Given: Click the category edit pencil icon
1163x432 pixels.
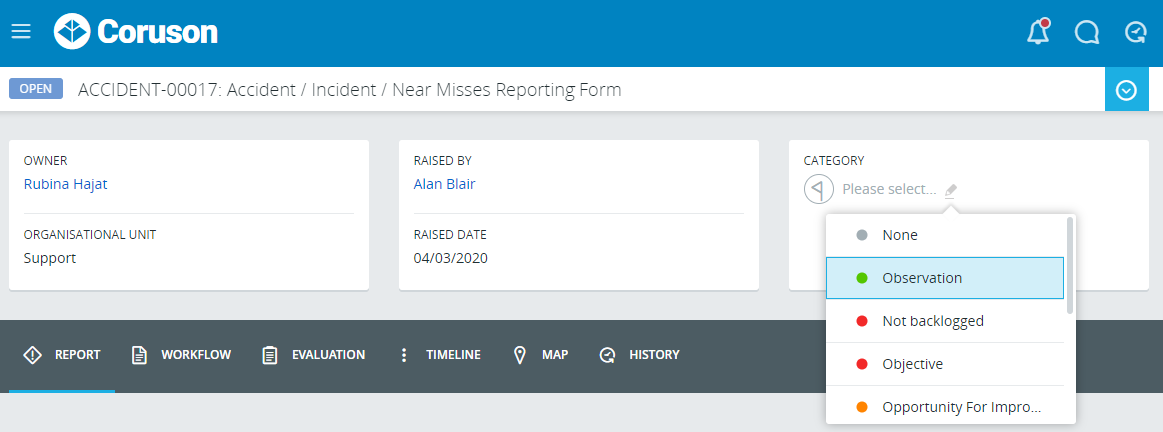Looking at the screenshot, I should point(951,190).
